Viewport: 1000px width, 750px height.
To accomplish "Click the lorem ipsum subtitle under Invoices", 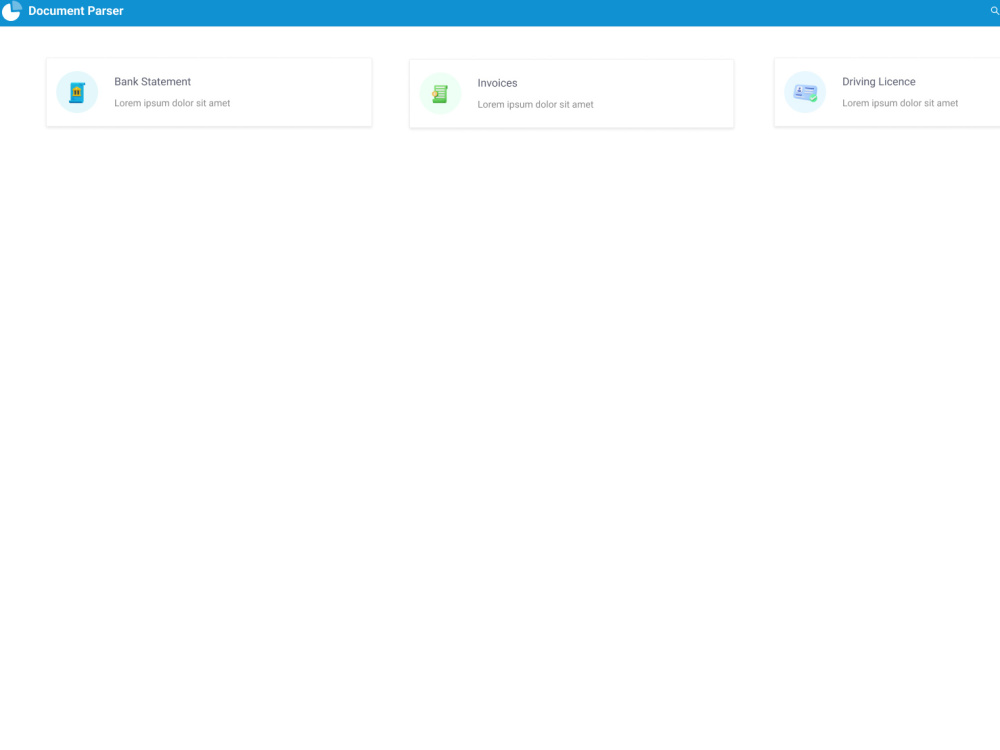I will coord(535,104).
